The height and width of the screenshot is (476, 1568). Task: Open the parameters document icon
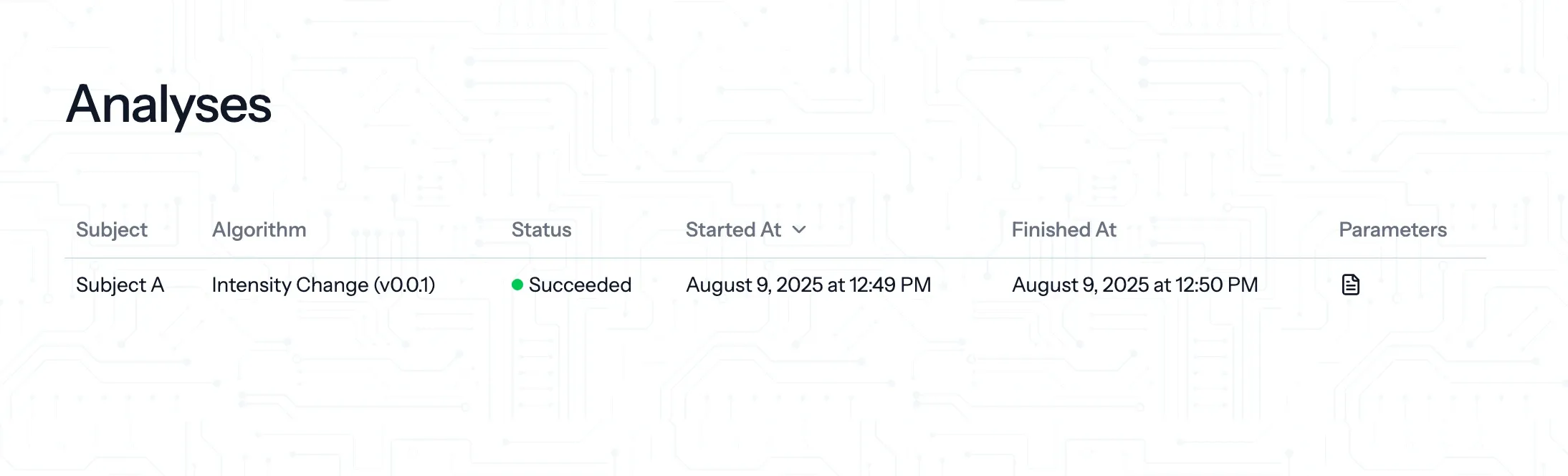coord(1350,285)
